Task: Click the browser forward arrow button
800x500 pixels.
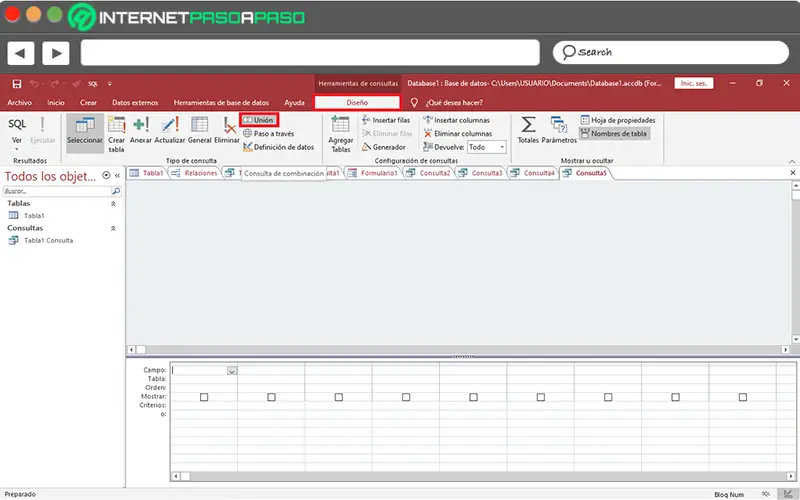Action: coord(56,53)
